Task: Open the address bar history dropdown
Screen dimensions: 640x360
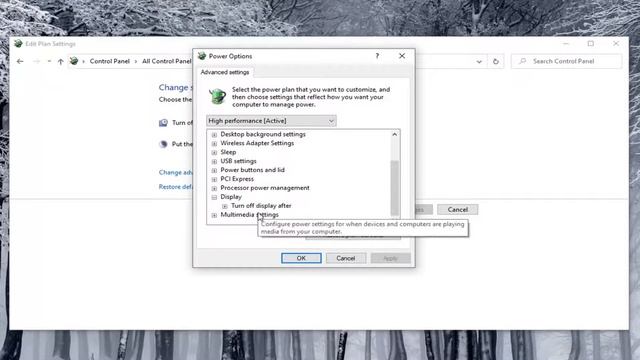Action: (x=479, y=62)
